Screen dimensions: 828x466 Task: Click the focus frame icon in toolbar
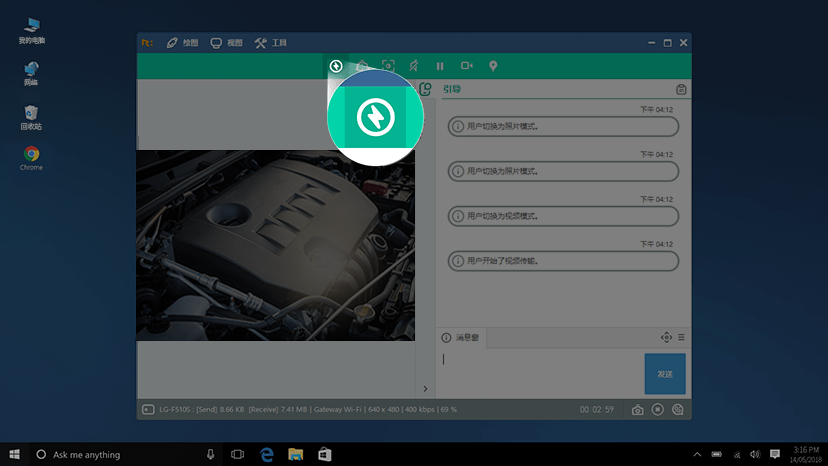pos(388,66)
